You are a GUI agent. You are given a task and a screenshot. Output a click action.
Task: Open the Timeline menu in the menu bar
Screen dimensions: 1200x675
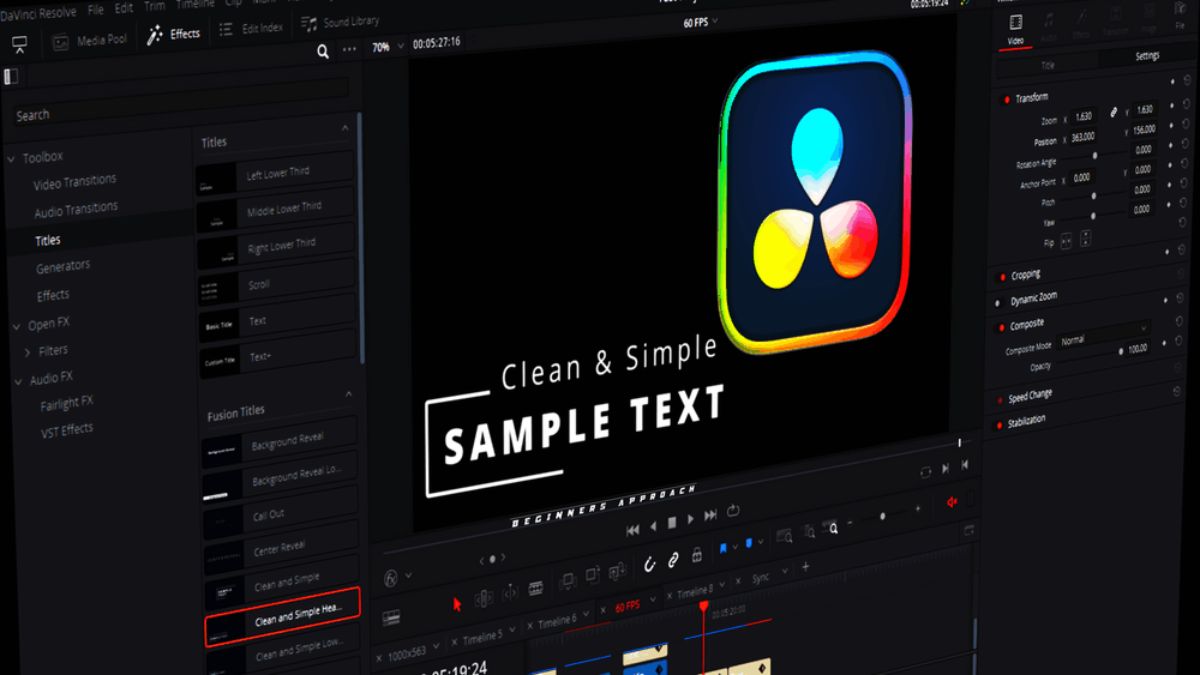[194, 5]
